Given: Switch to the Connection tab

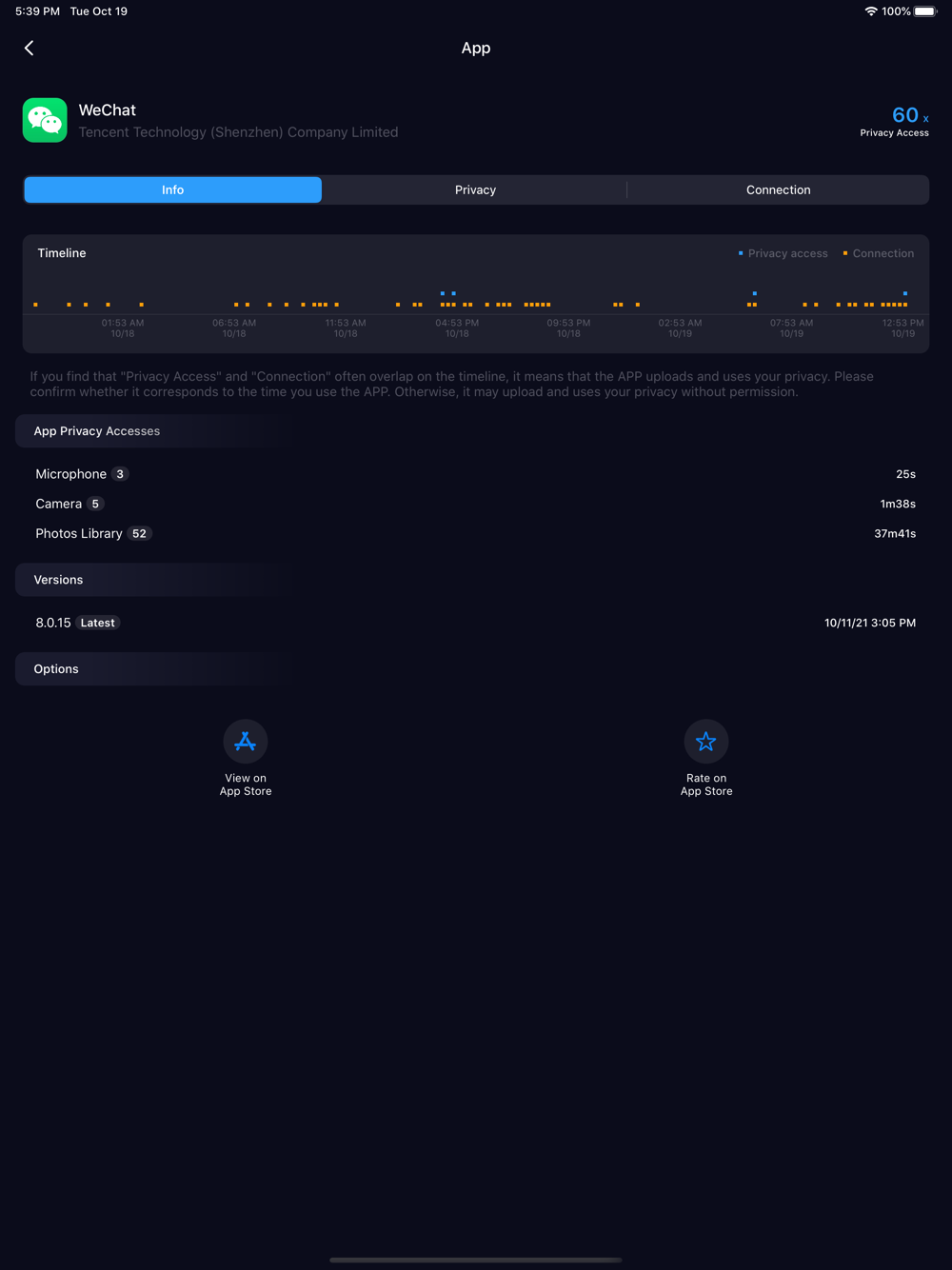Looking at the screenshot, I should point(778,189).
